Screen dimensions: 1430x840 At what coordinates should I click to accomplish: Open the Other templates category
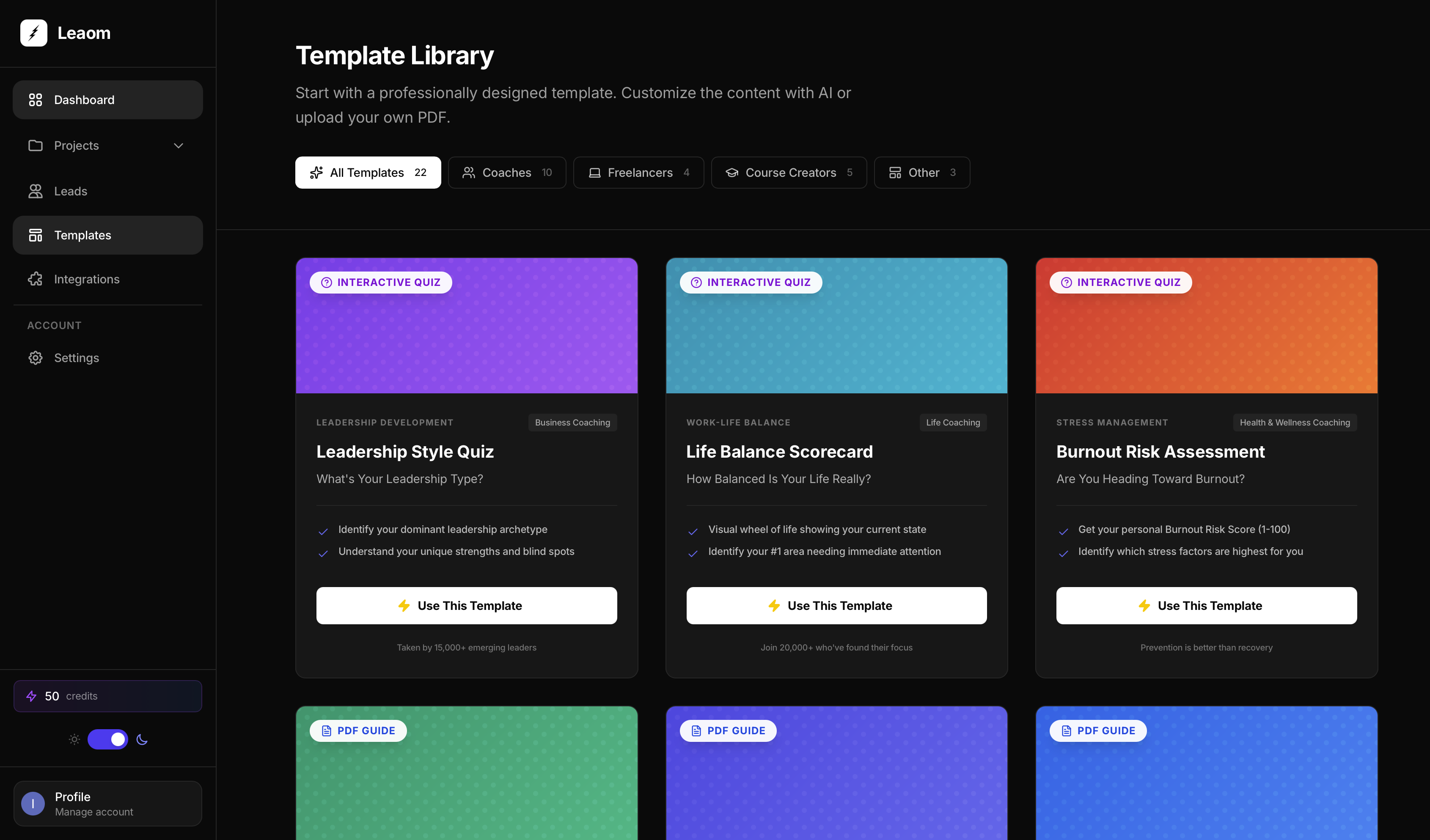pos(921,173)
